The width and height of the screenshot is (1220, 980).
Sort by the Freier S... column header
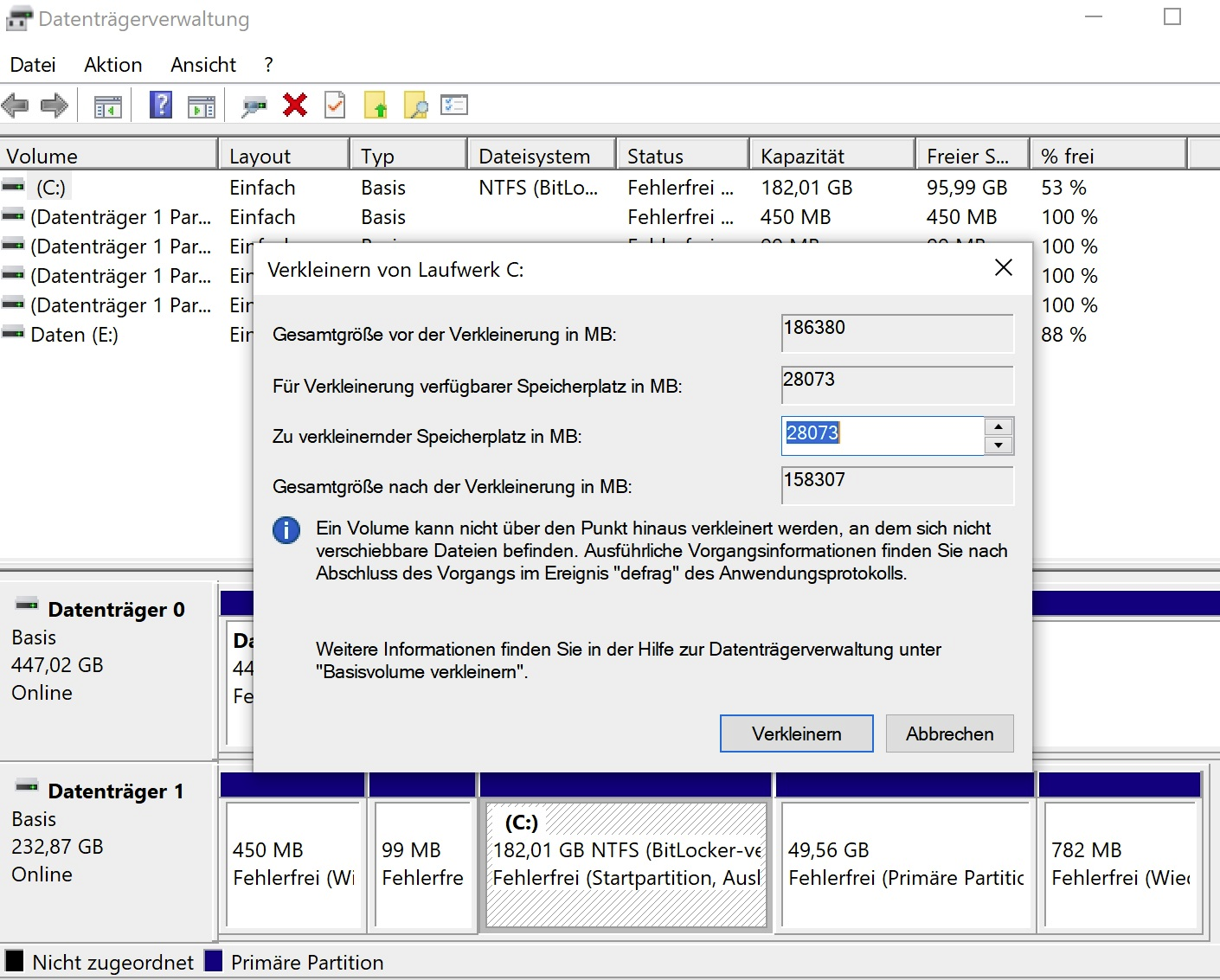tap(973, 156)
